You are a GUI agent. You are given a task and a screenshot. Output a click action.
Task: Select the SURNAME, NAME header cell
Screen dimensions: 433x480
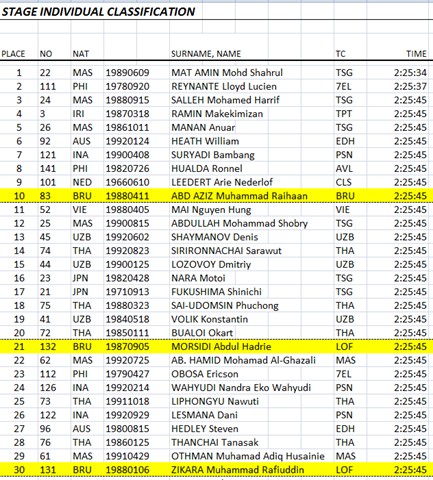click(206, 54)
